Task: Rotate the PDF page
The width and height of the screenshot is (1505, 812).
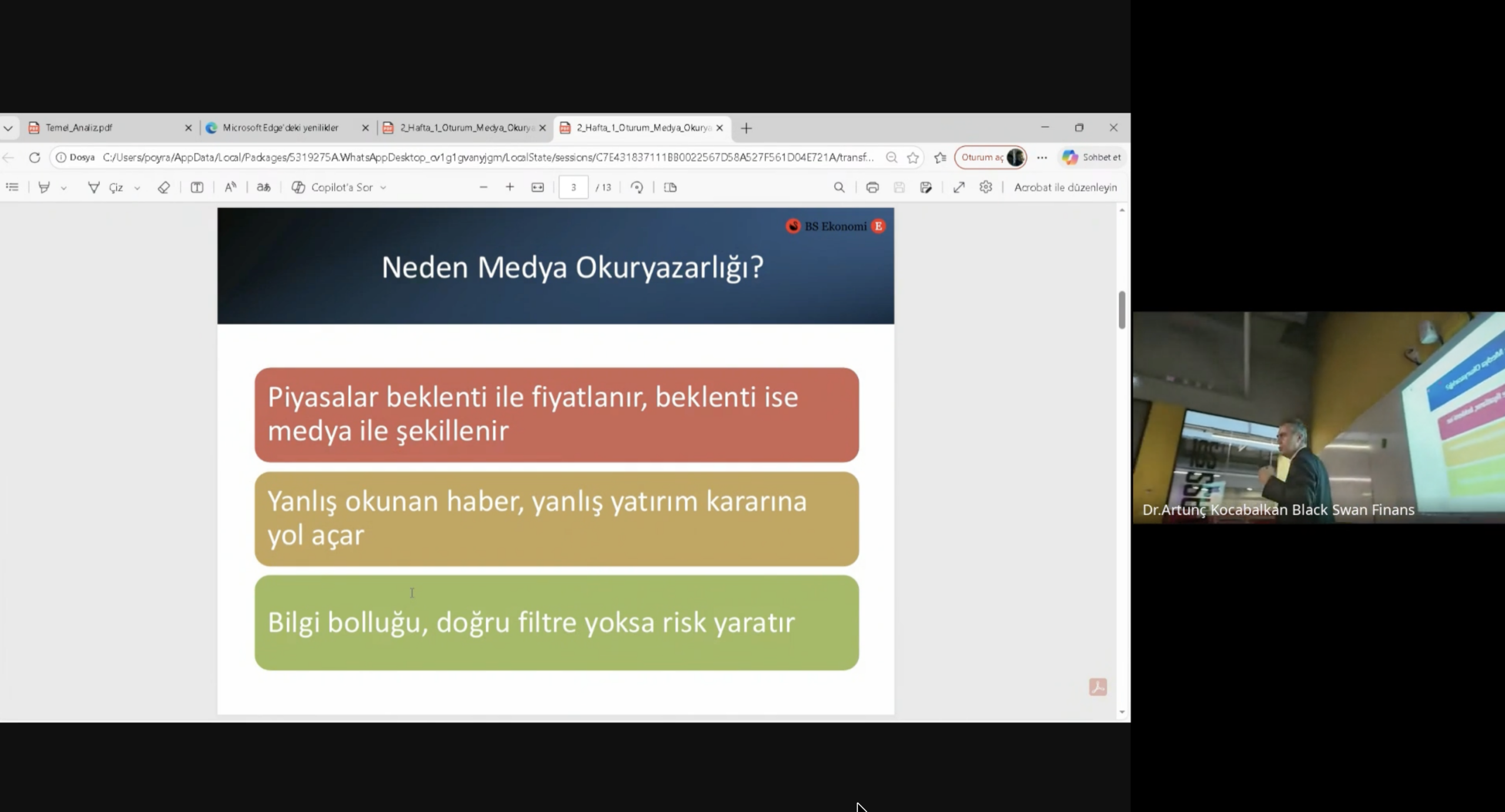Action: point(637,187)
